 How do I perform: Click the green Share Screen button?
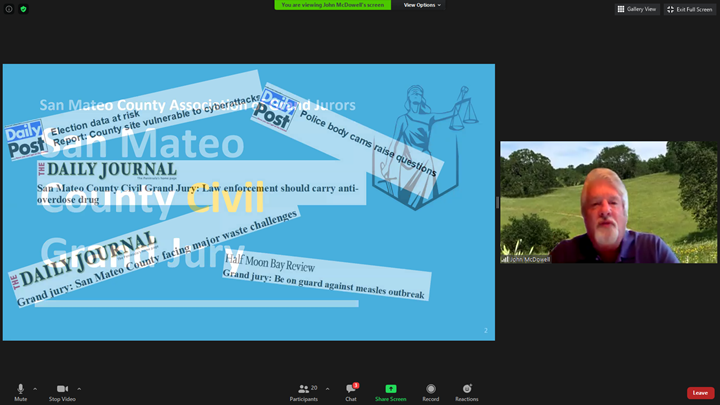coord(390,393)
